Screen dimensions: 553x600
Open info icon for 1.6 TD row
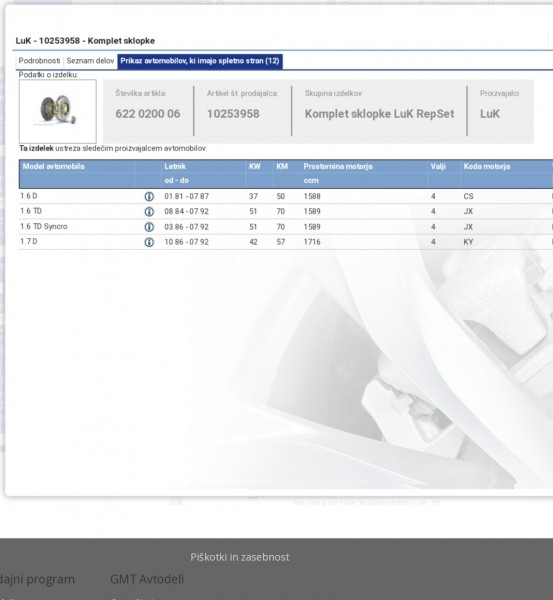149,212
